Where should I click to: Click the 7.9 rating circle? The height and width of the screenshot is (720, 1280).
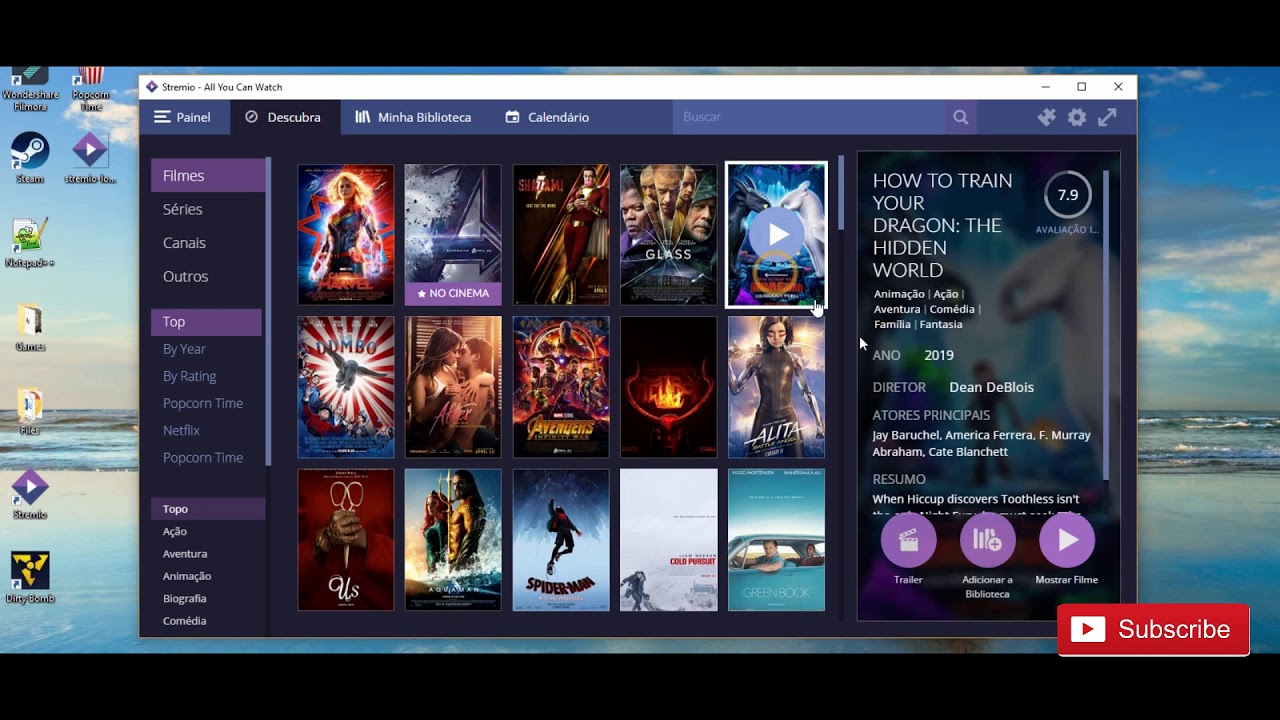pos(1068,195)
